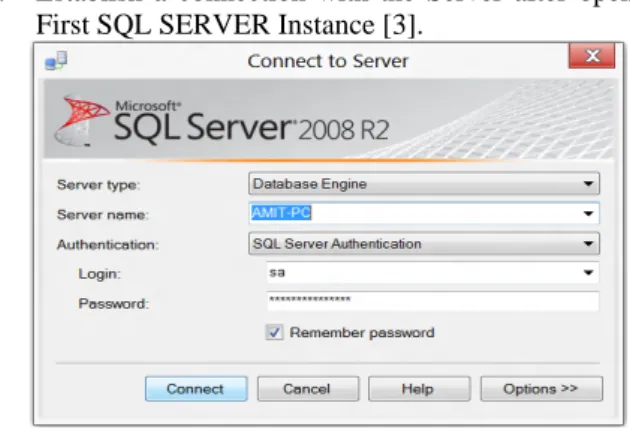Open the Server type dropdown
The height and width of the screenshot is (430, 630).
tap(424, 184)
